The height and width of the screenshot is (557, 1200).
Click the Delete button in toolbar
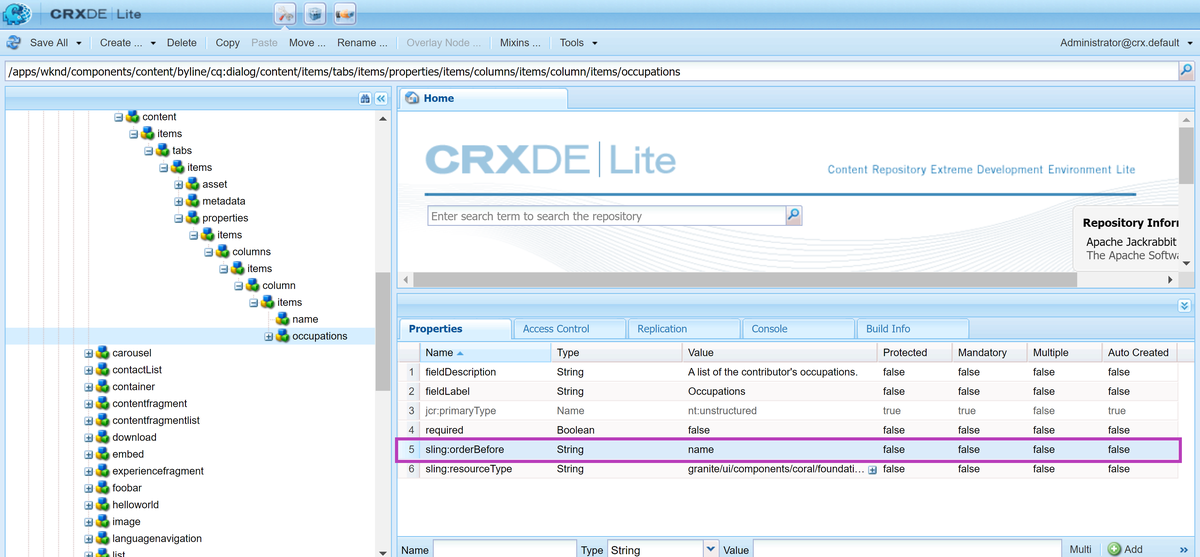181,43
